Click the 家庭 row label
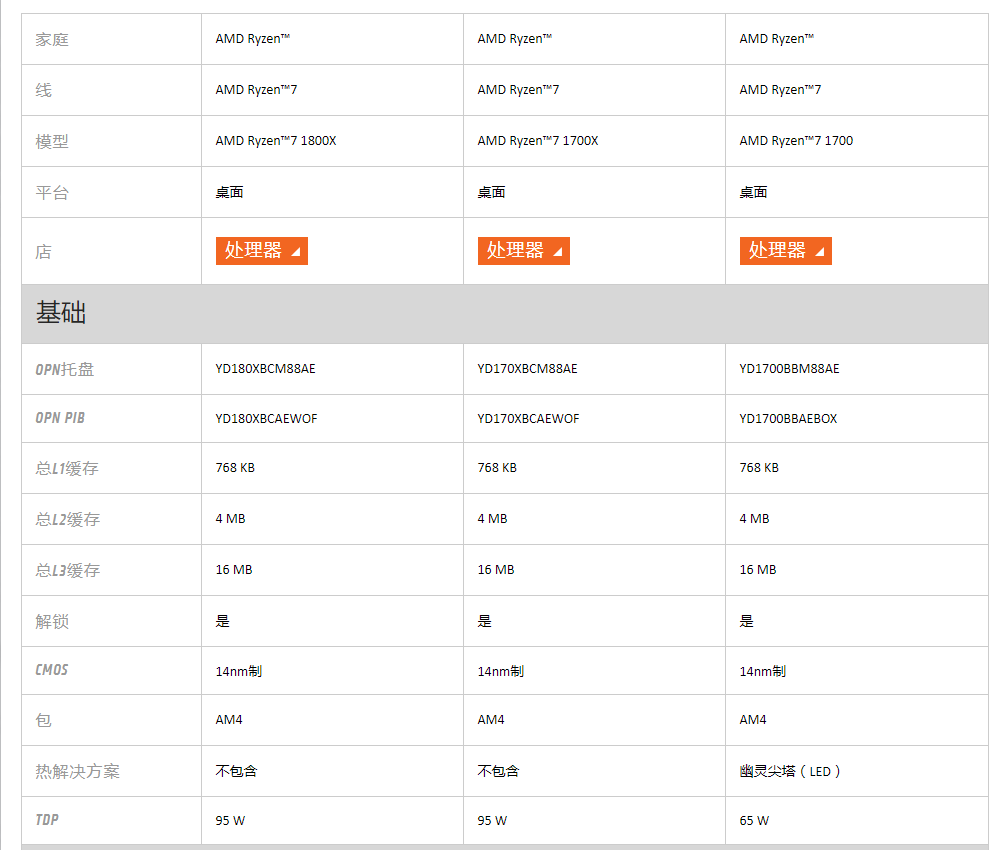This screenshot has height=850, width=996. (52, 39)
